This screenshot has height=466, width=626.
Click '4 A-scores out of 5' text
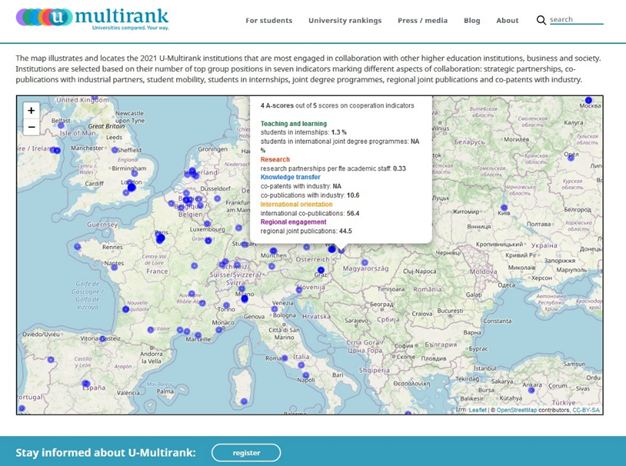tap(289, 105)
